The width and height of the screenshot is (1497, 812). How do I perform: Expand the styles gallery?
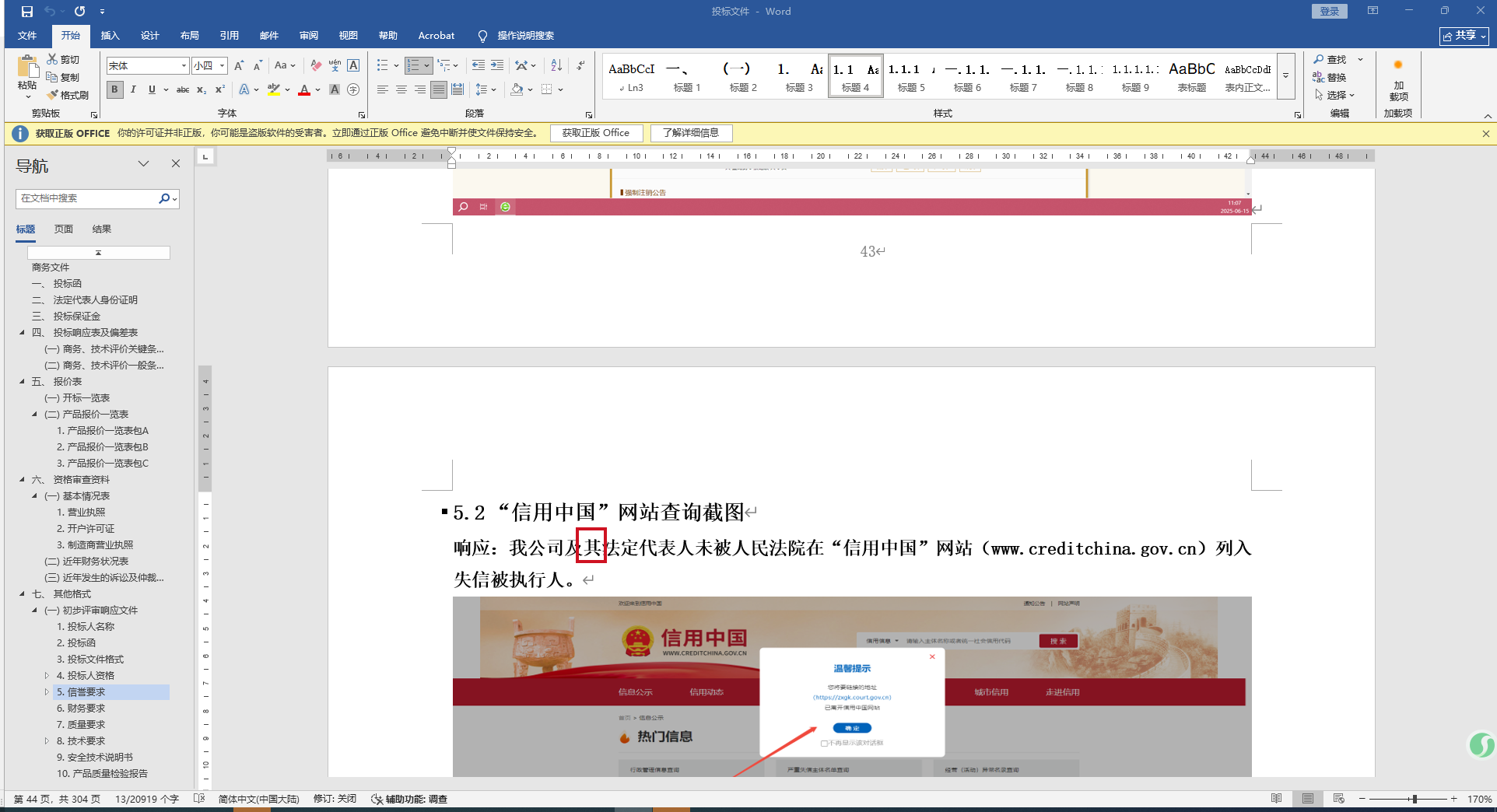click(x=1286, y=76)
